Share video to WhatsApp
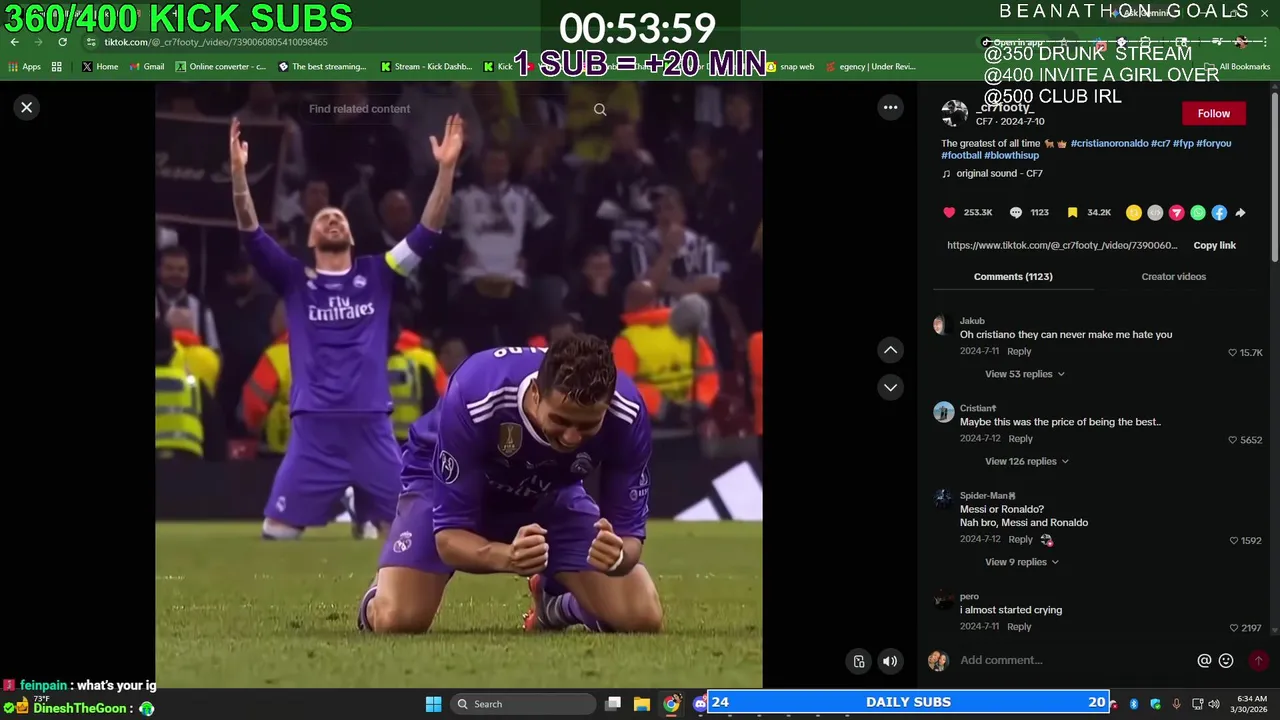1280x720 pixels. [x=1198, y=212]
